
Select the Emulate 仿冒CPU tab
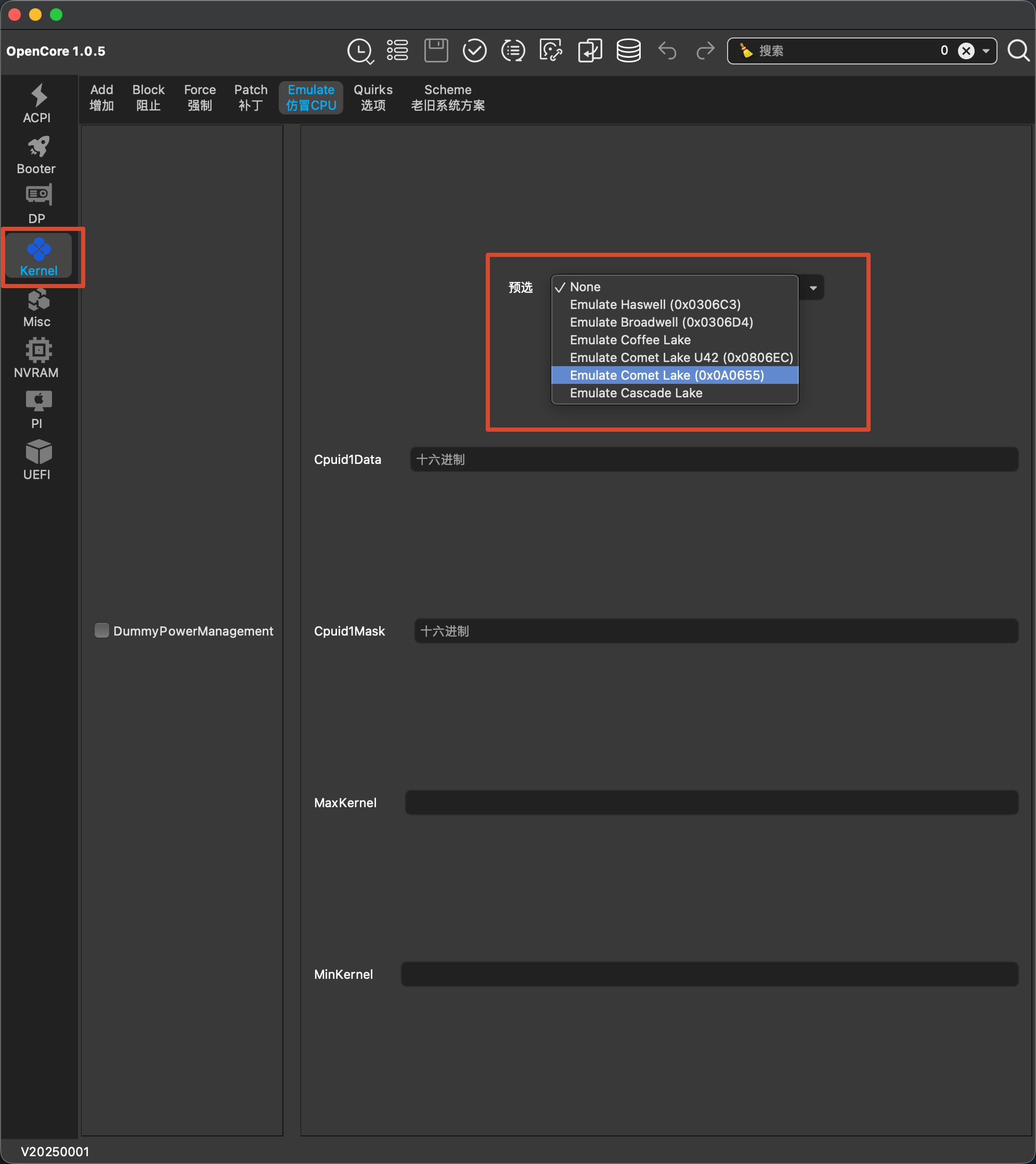click(x=311, y=97)
